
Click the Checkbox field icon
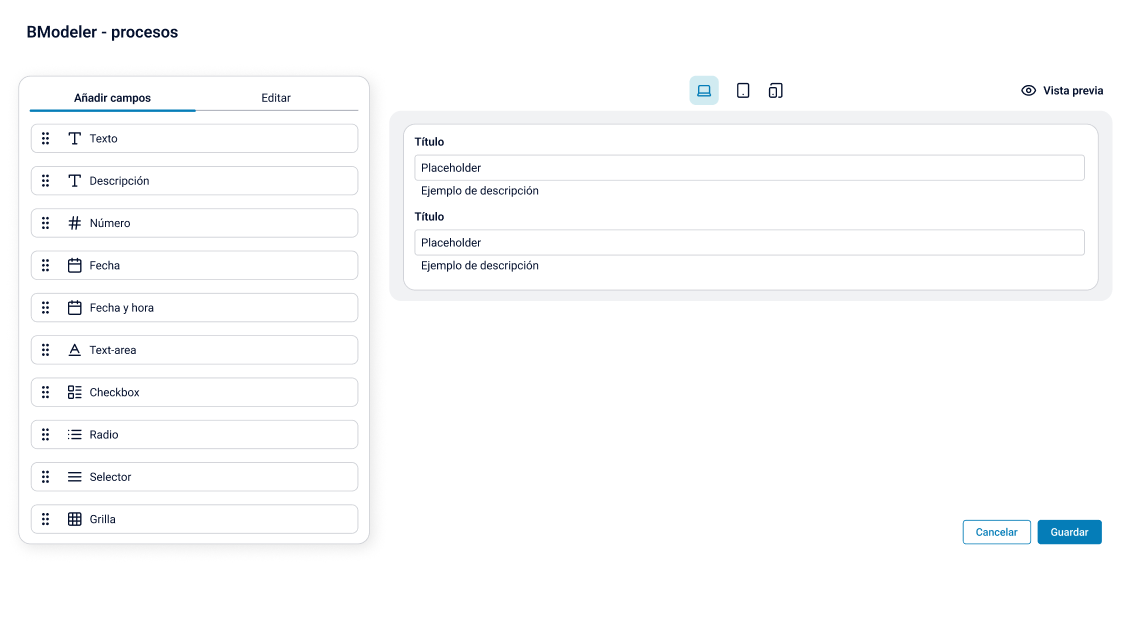(74, 393)
